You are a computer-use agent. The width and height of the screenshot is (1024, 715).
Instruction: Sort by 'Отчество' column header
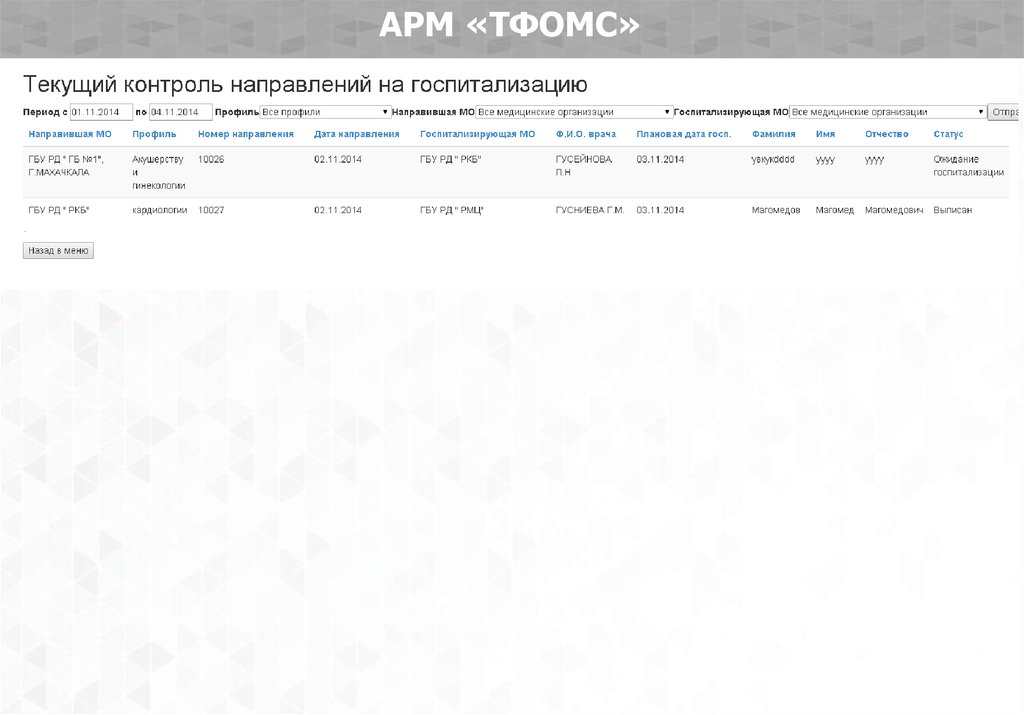(x=886, y=134)
